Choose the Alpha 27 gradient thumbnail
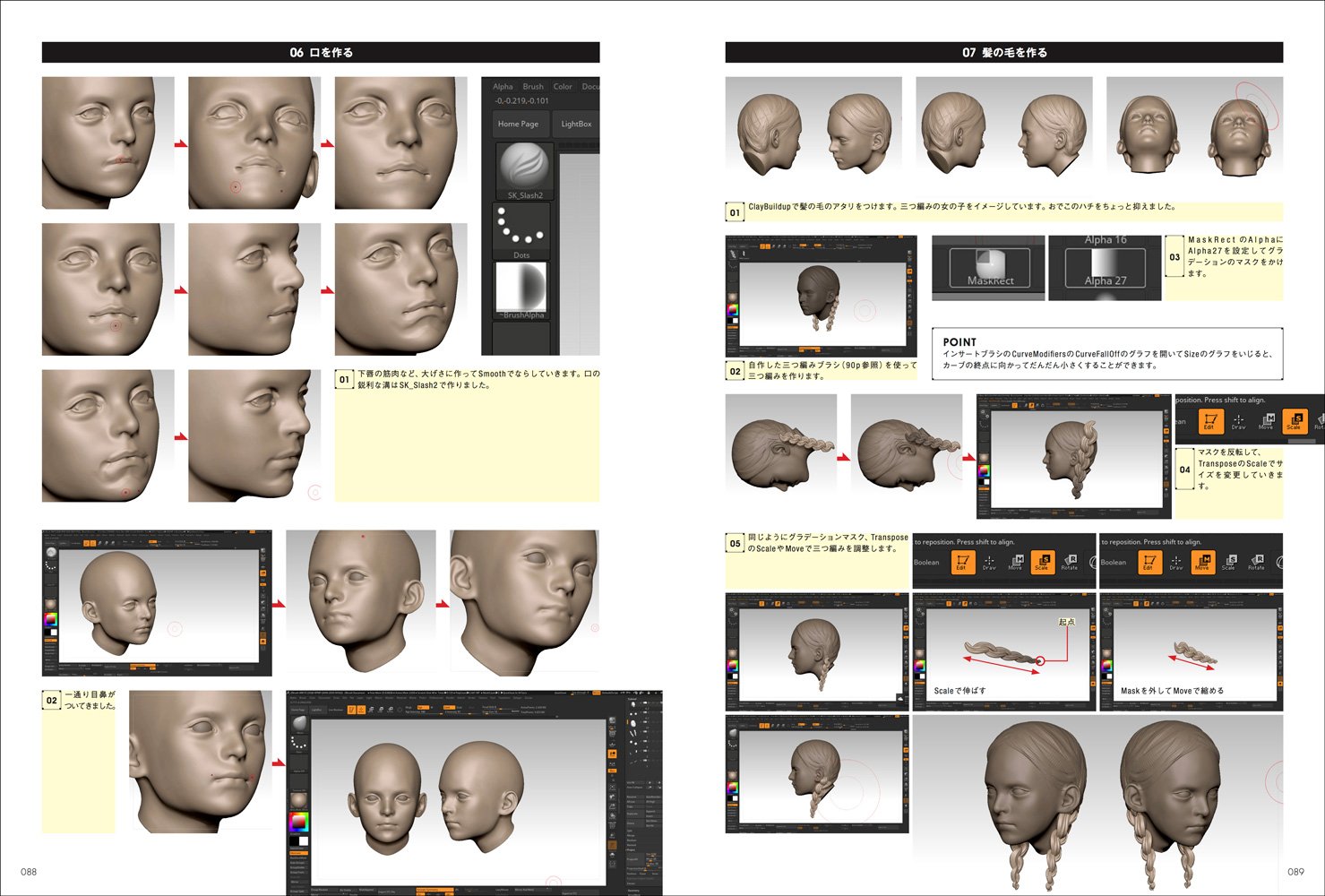This screenshot has width=1325, height=896. (x=1105, y=266)
